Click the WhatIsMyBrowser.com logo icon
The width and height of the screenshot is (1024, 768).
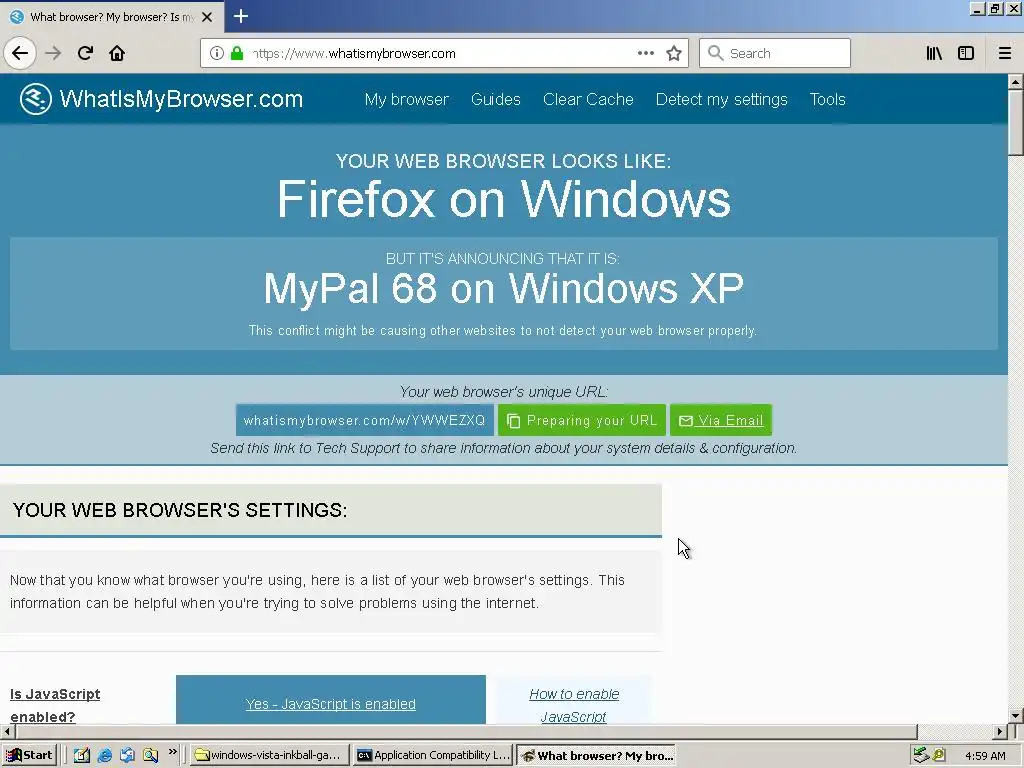pyautogui.click(x=35, y=99)
